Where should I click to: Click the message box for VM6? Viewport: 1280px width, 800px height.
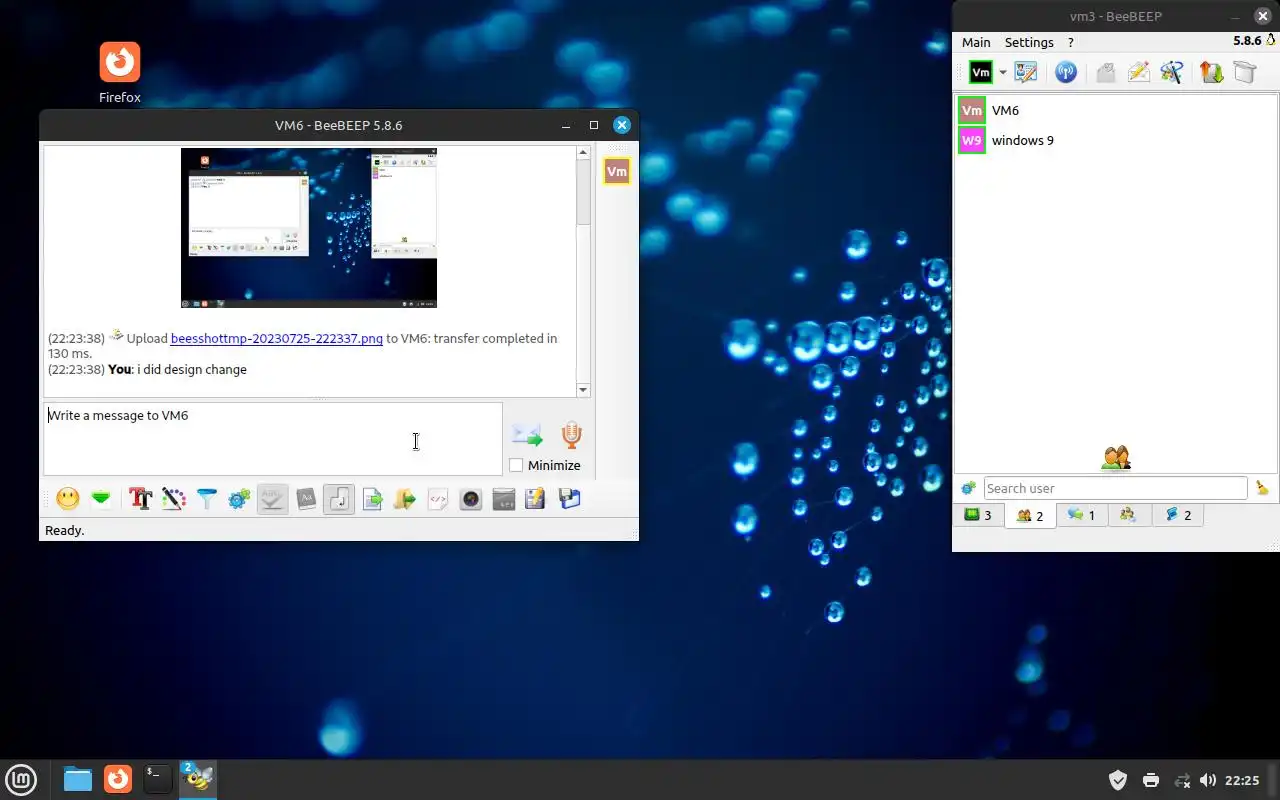(x=272, y=438)
